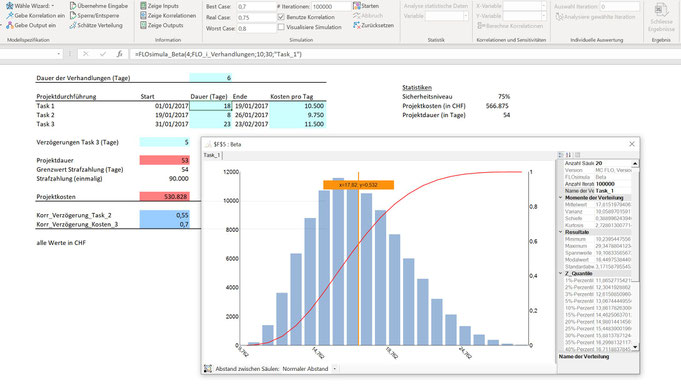Screen dimensions: 681x384
Task: Click Berechne Korrelationen
Action: [x=510, y=26]
